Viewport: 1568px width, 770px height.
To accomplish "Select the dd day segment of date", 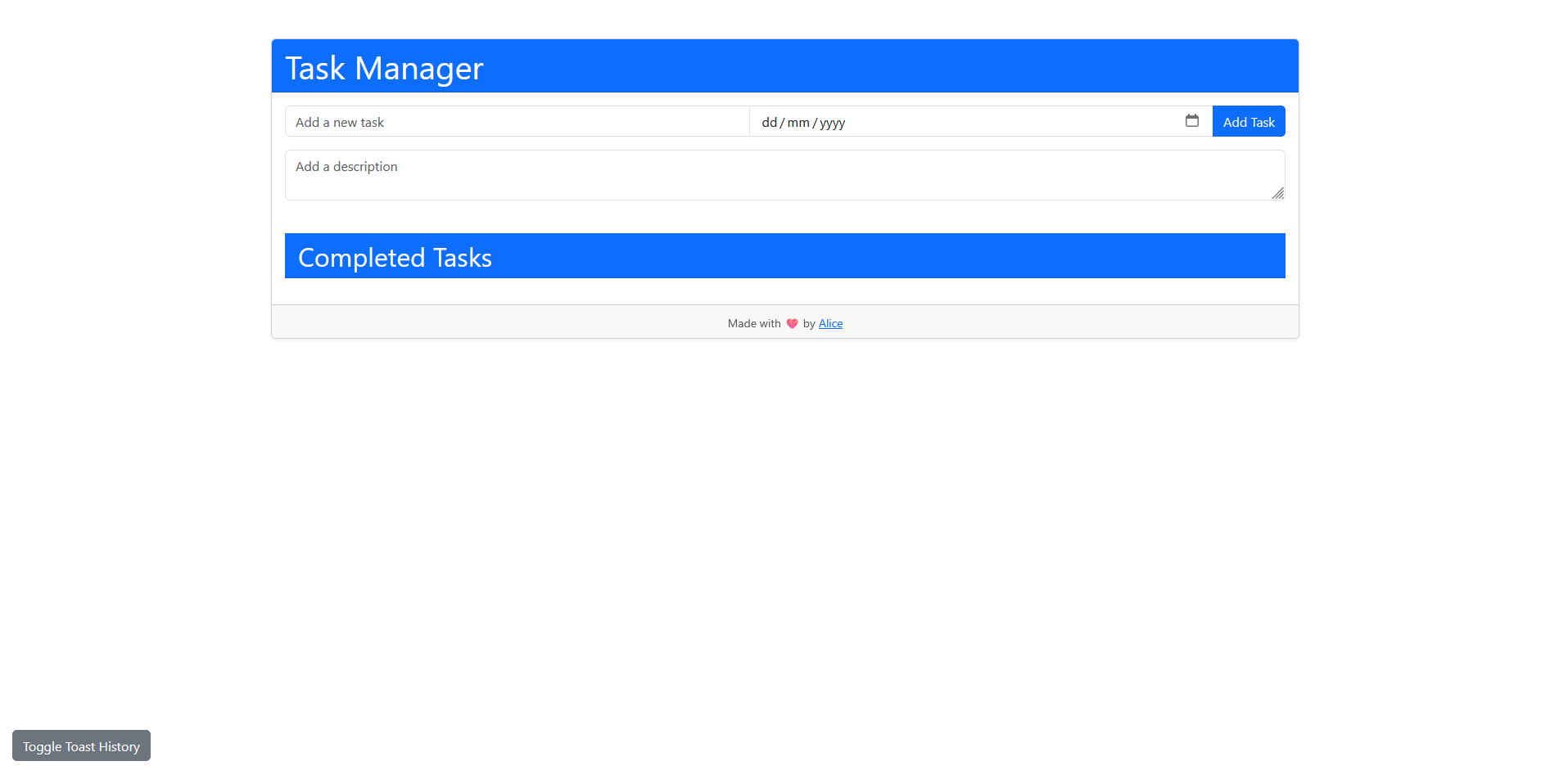I will click(x=769, y=123).
